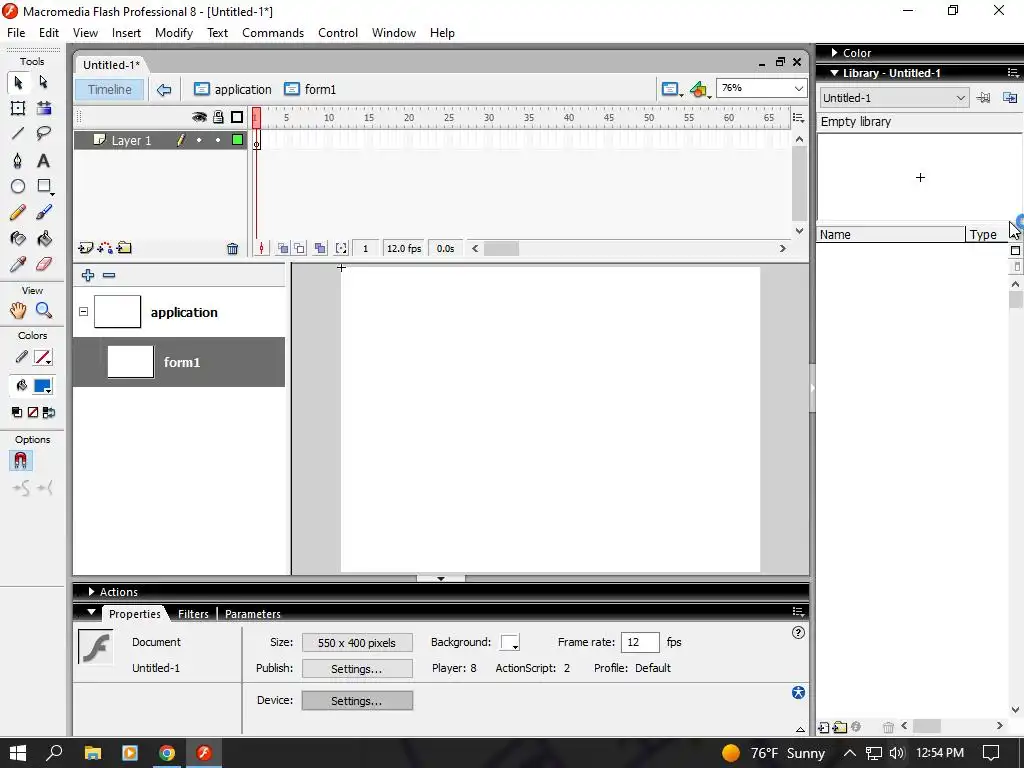Open the Edit Scene dropdown icon
This screenshot has width=1024, height=768.
click(671, 89)
